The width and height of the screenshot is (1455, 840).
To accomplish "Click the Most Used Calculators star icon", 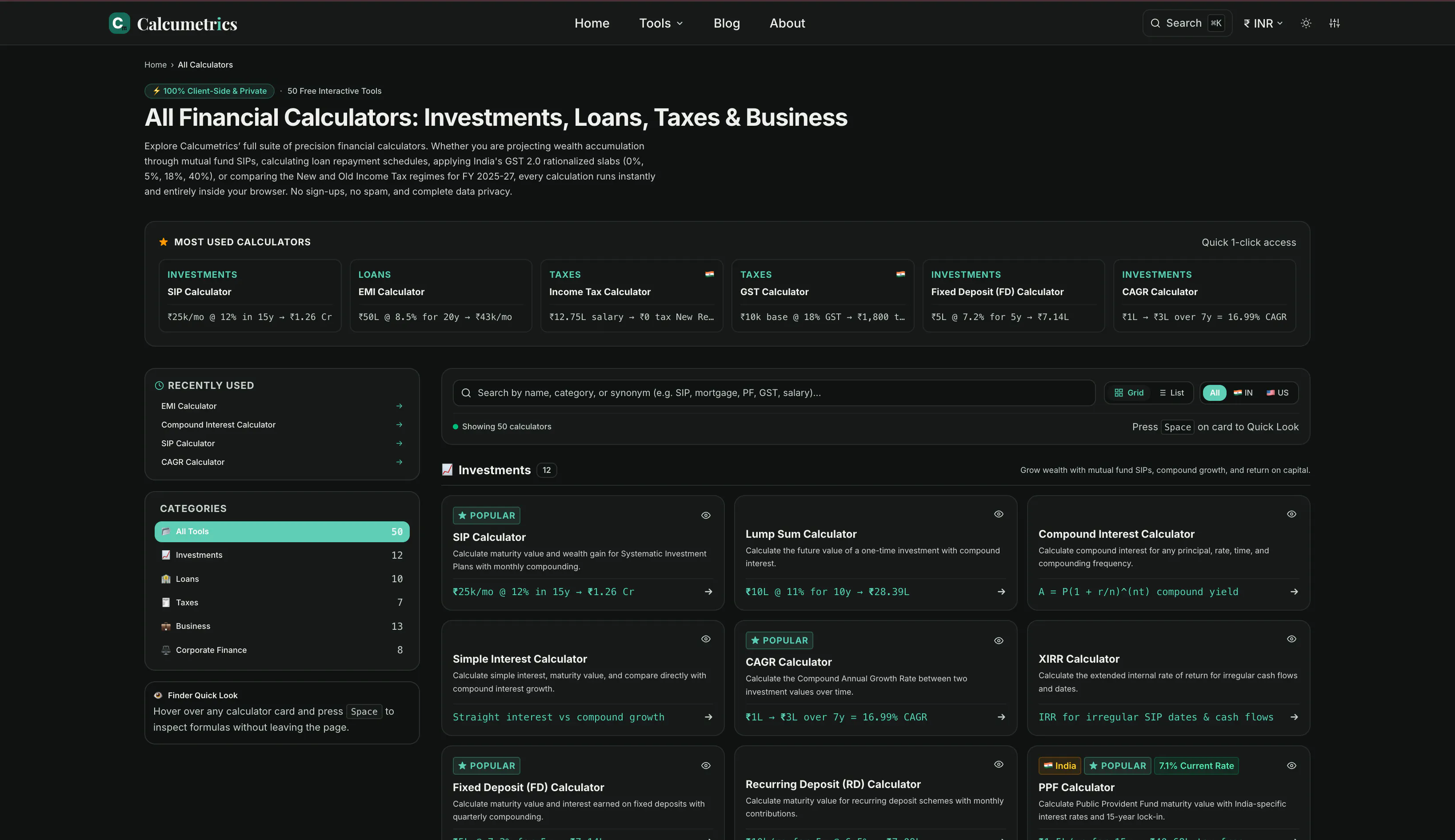I will click(x=164, y=242).
